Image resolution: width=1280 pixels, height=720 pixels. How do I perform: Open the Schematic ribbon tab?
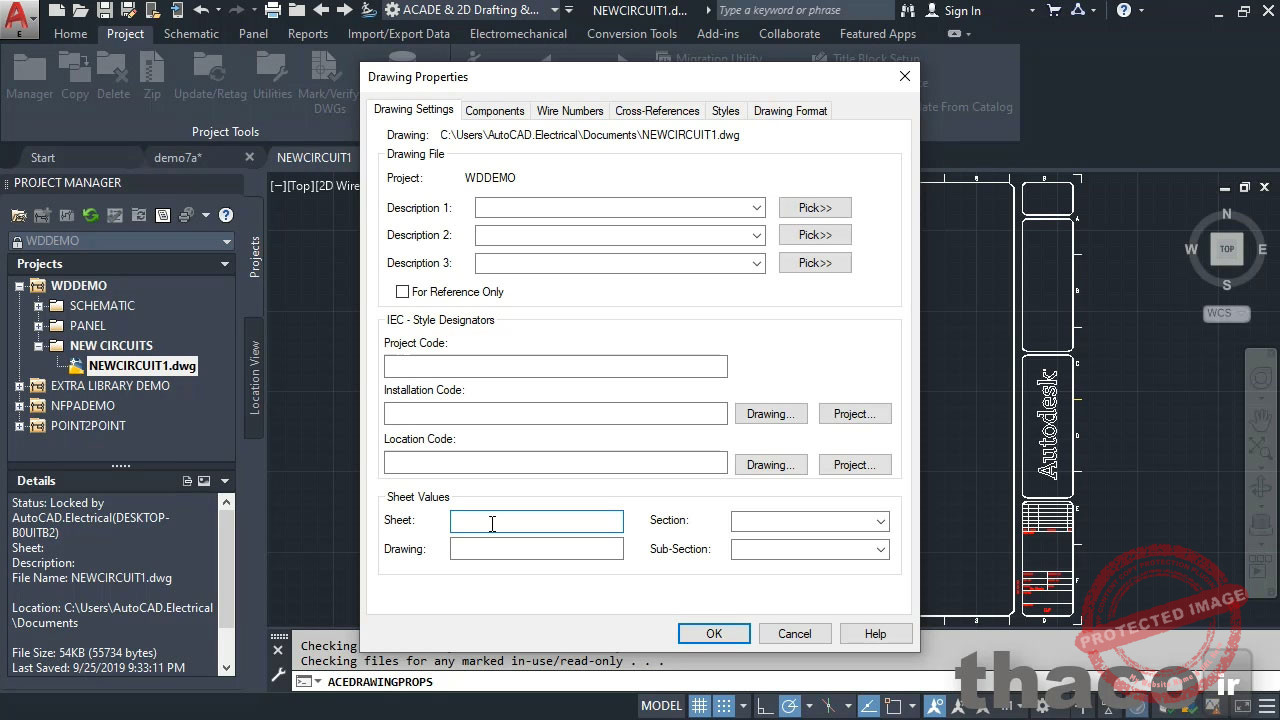click(x=191, y=33)
